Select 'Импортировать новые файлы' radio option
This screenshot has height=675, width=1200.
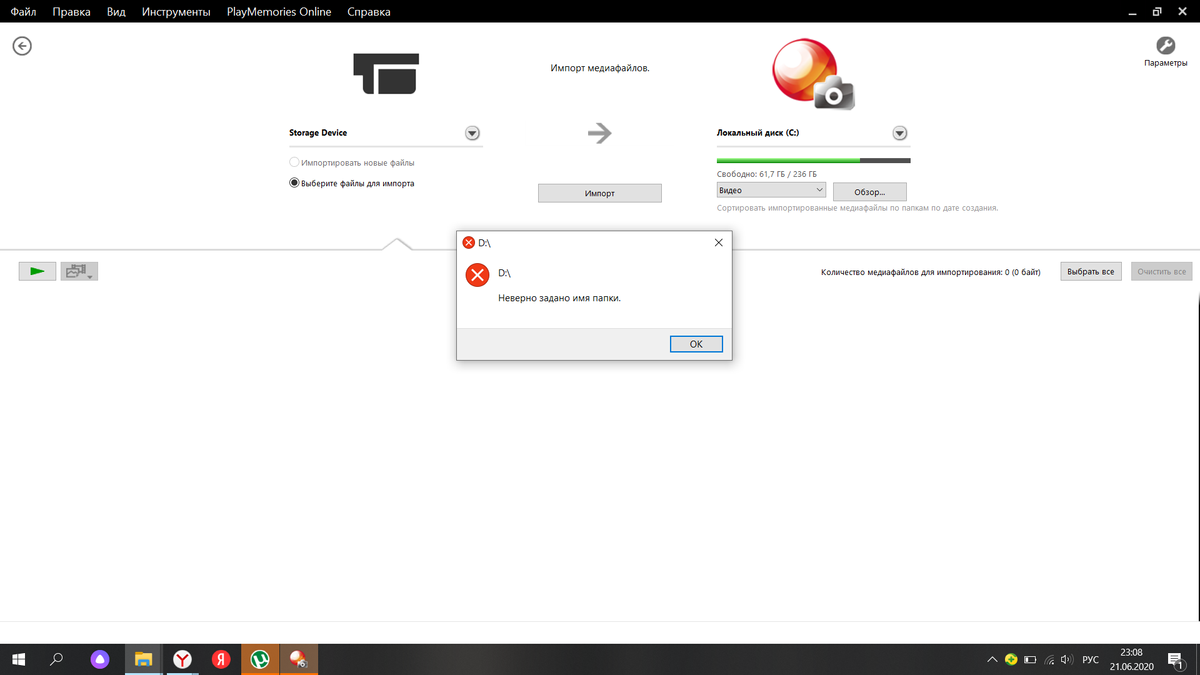(294, 162)
